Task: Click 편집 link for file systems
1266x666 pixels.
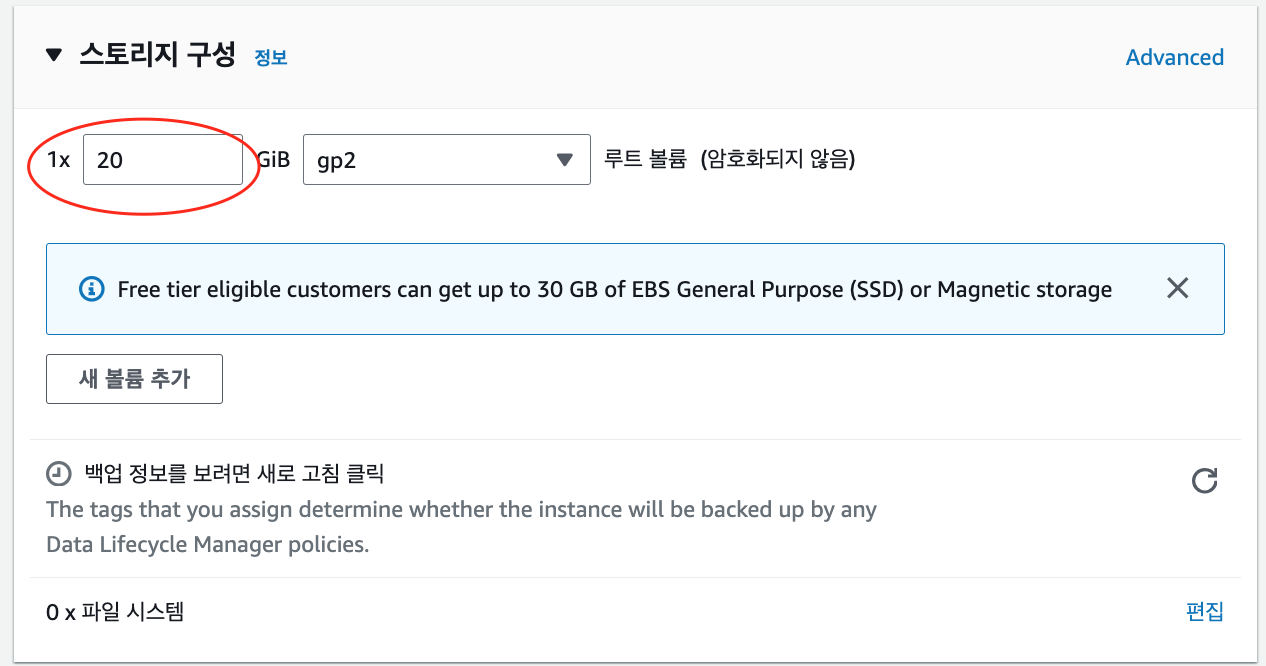Action: [1204, 611]
